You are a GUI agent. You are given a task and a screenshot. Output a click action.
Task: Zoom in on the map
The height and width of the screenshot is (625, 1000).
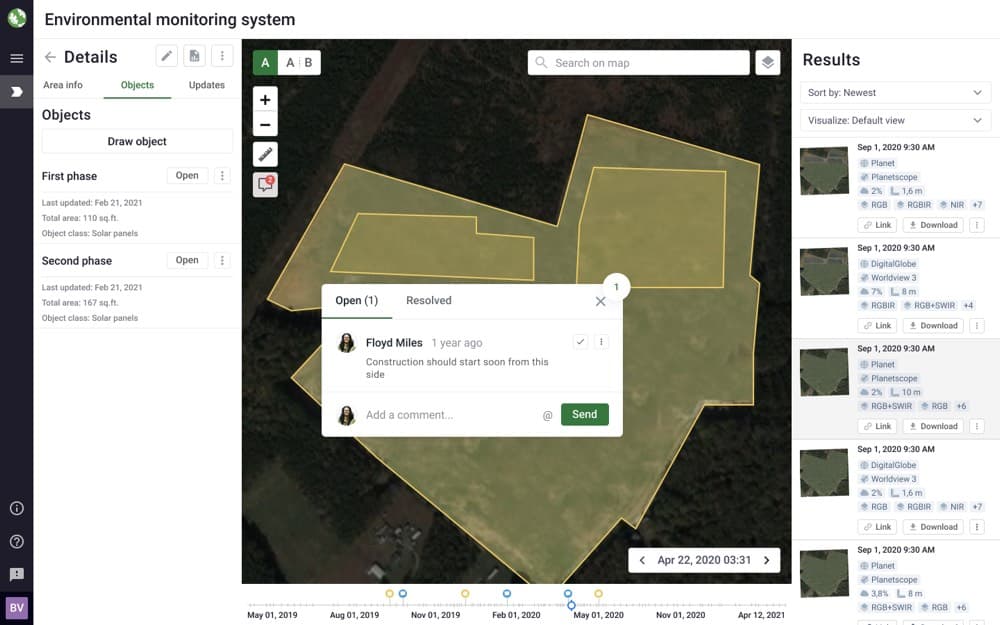[265, 100]
